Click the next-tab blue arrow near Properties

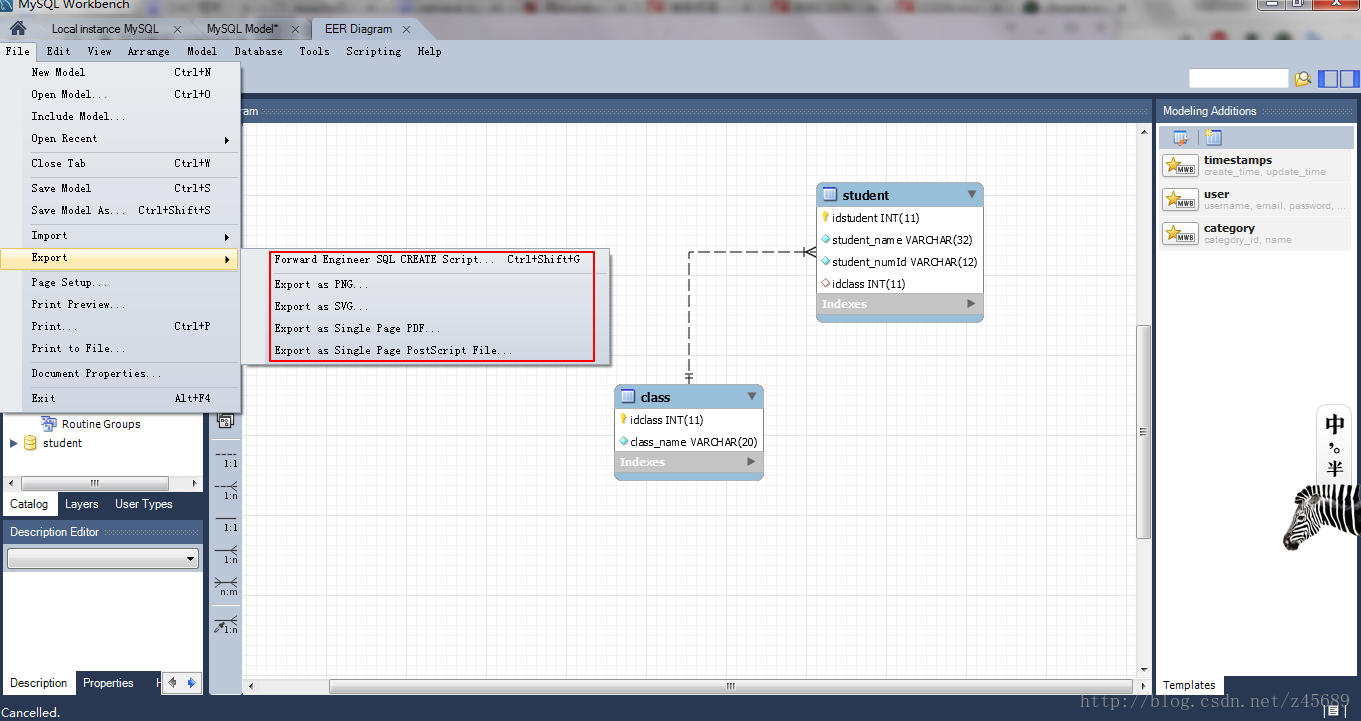[191, 683]
